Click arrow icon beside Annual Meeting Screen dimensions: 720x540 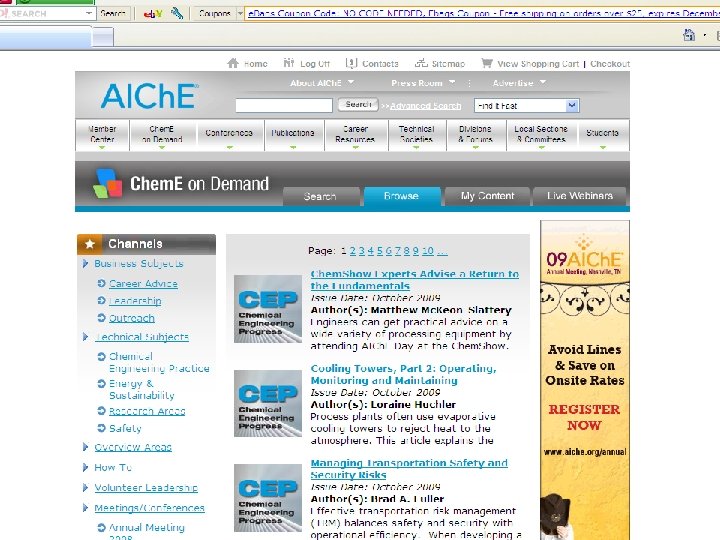tap(101, 528)
